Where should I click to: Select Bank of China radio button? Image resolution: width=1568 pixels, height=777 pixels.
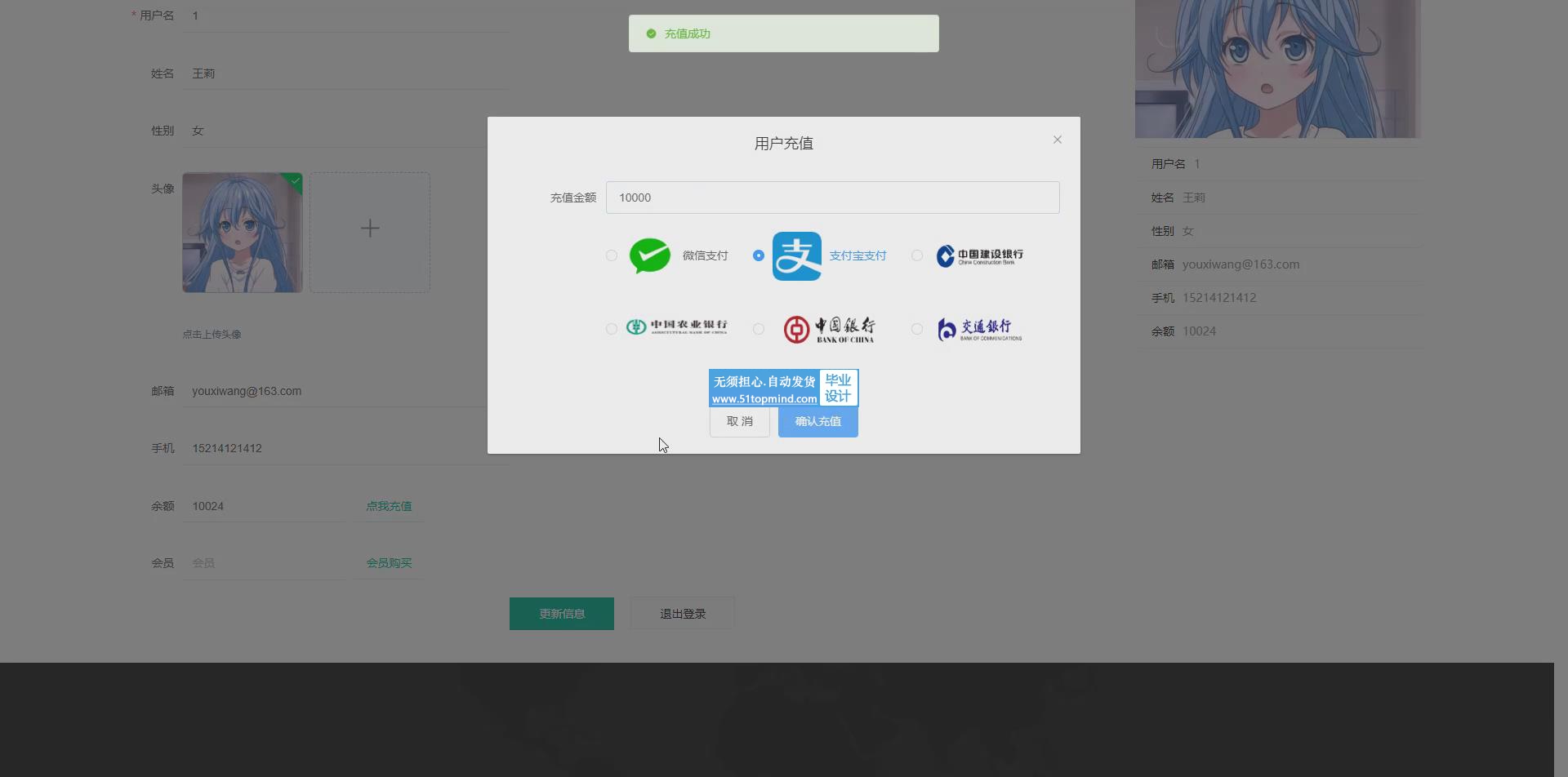(x=759, y=329)
